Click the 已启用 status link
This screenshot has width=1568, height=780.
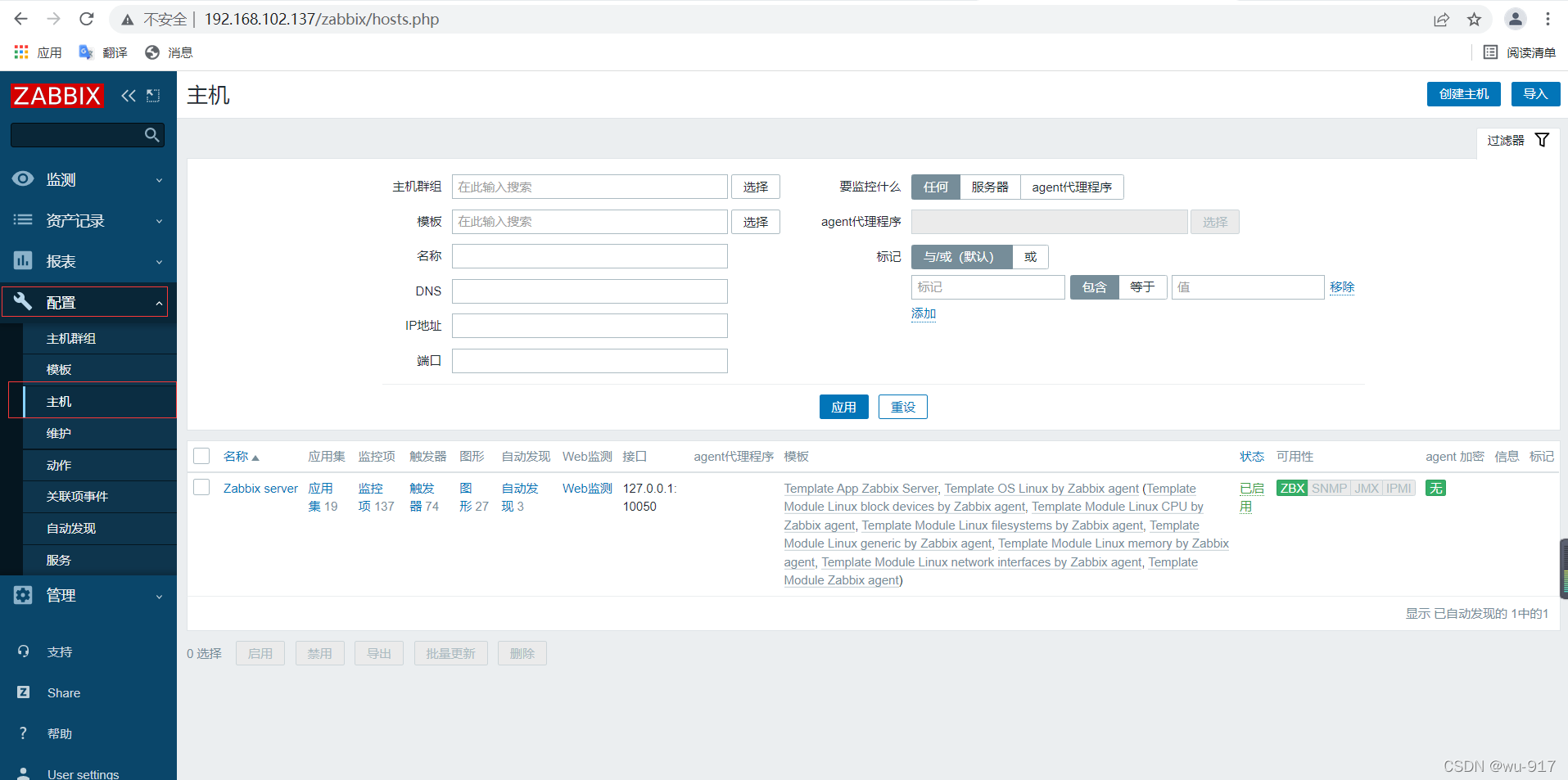1251,497
